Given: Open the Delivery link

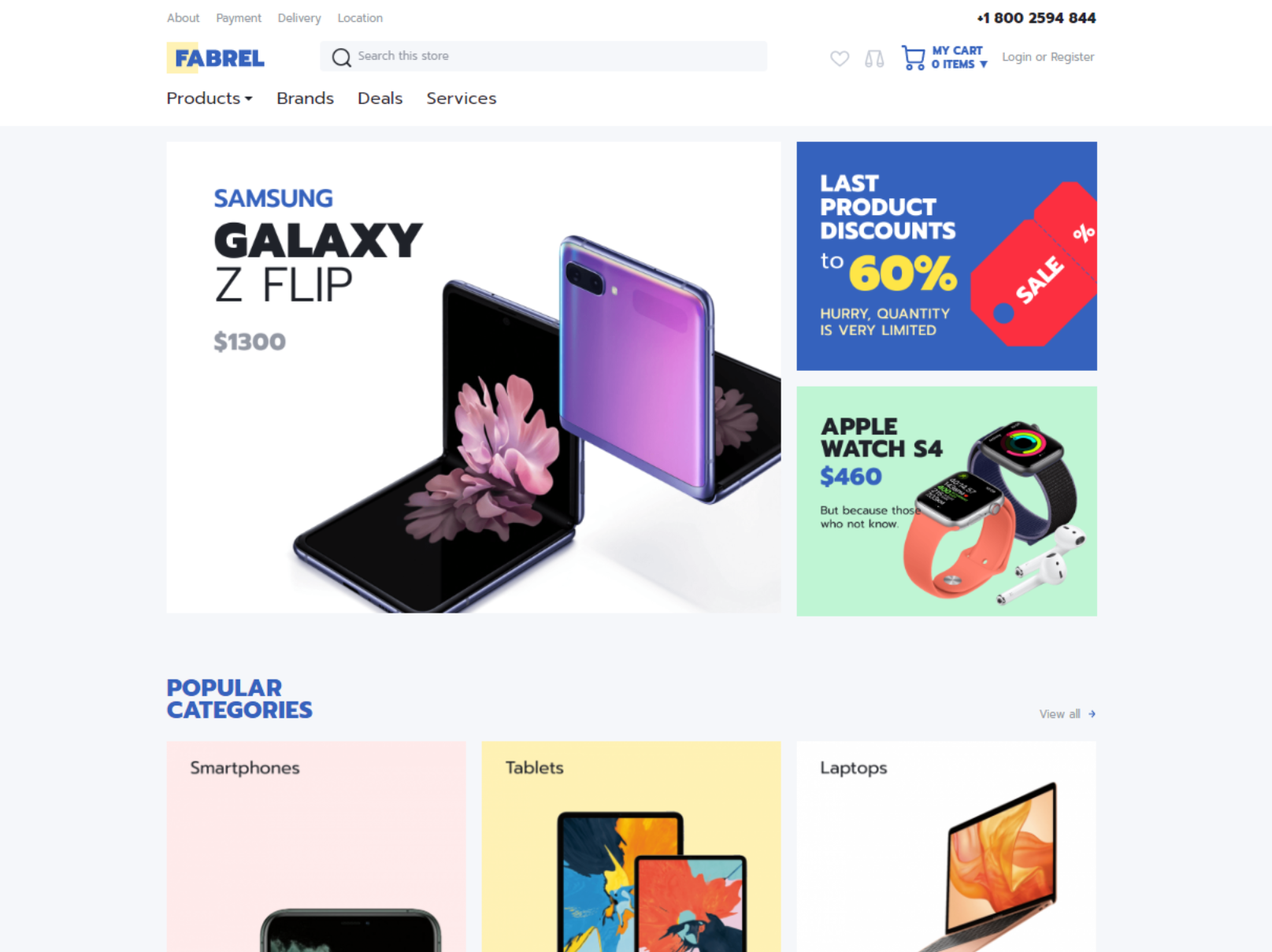Looking at the screenshot, I should click(299, 18).
